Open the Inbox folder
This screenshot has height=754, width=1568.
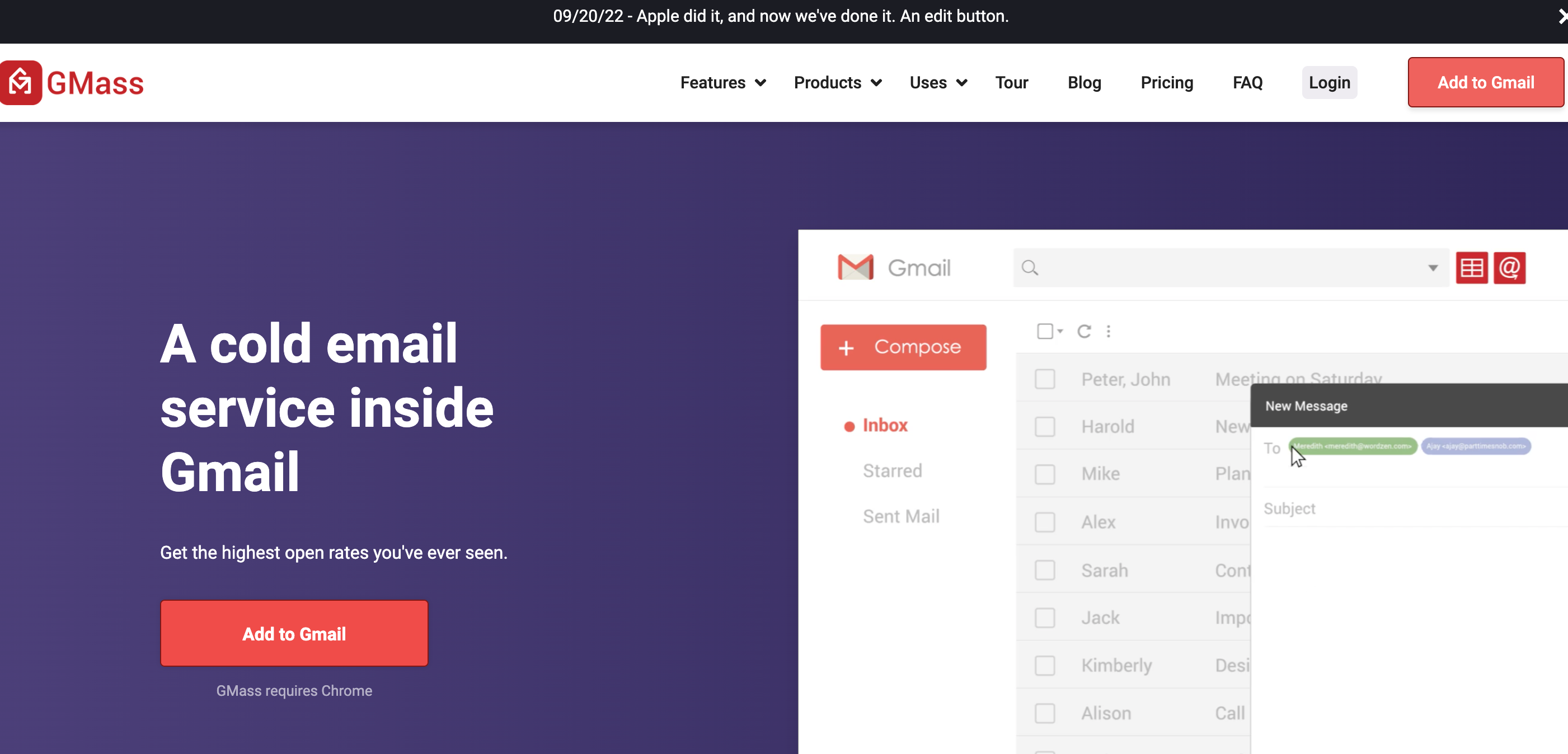click(x=884, y=425)
